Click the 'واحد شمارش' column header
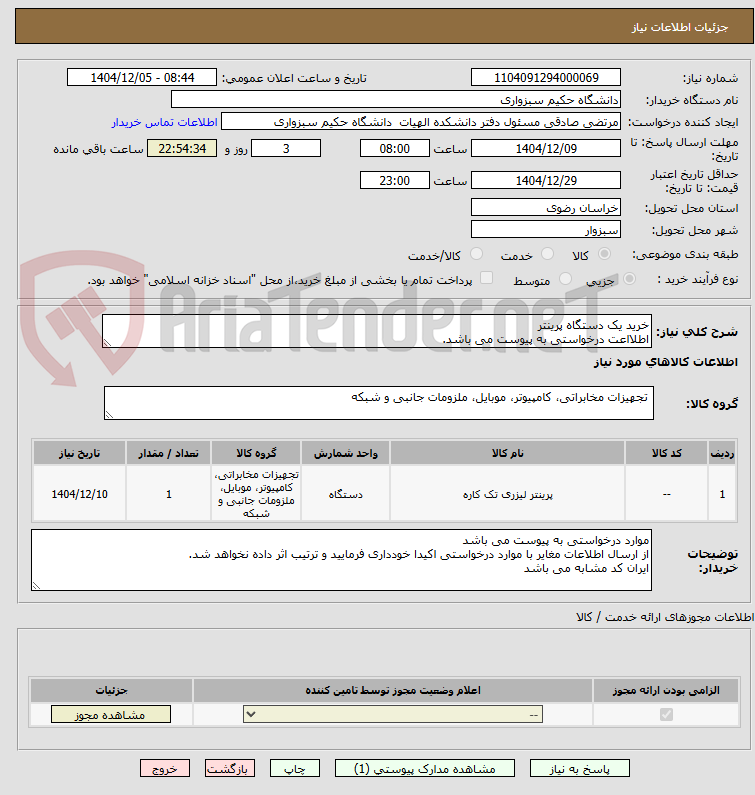This screenshot has width=755, height=795. [x=345, y=453]
